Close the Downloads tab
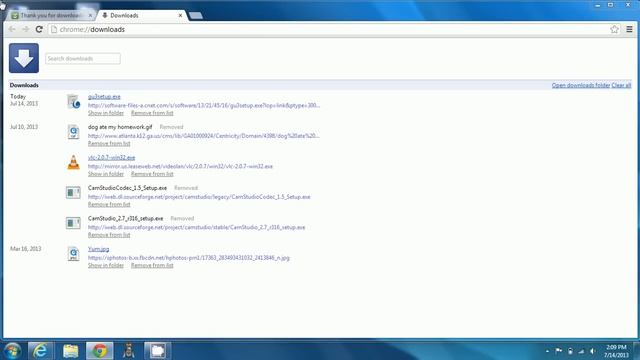This screenshot has height=360, width=640. [x=180, y=15]
